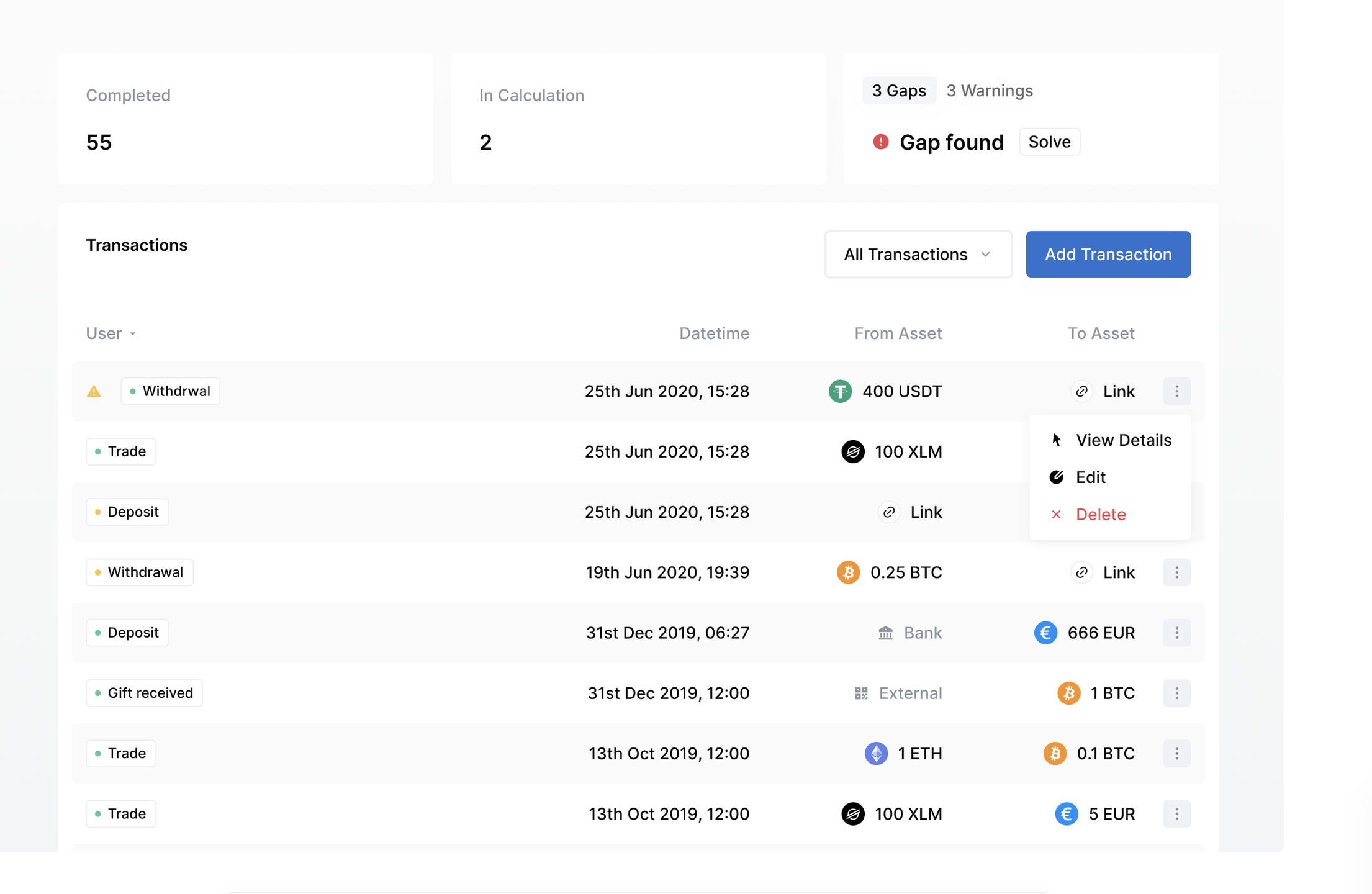Open the three-dot menu on the 0.25 BTC withdrawal
This screenshot has width=1372, height=894.
click(1176, 572)
